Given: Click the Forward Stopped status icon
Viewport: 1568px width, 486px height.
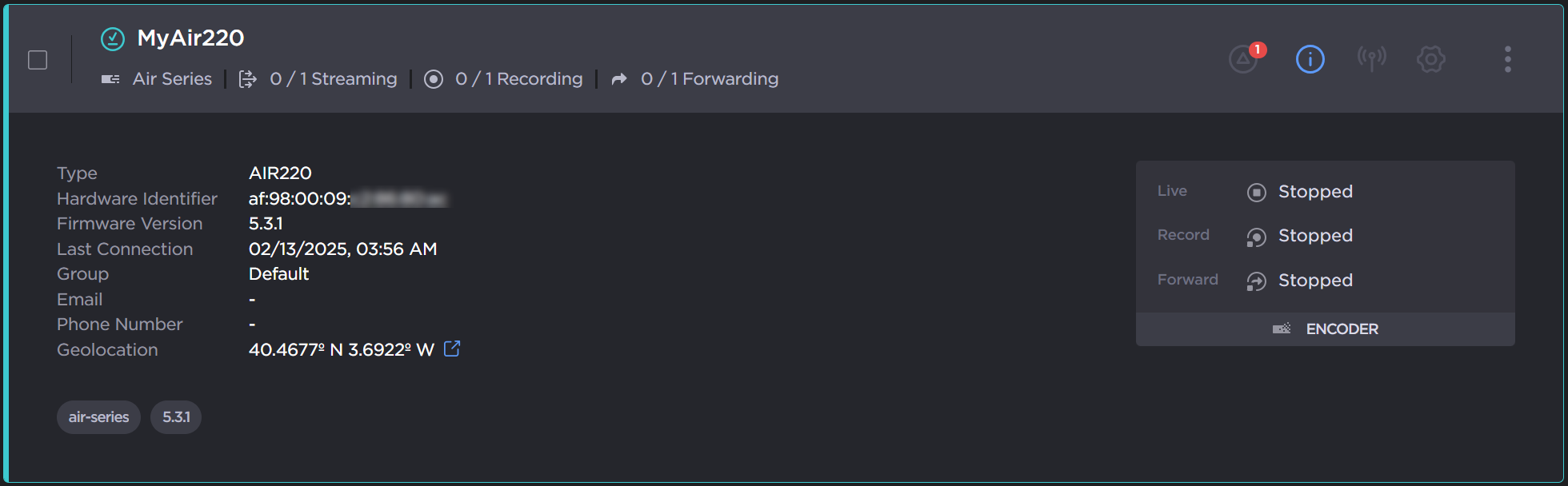Looking at the screenshot, I should tap(1257, 281).
